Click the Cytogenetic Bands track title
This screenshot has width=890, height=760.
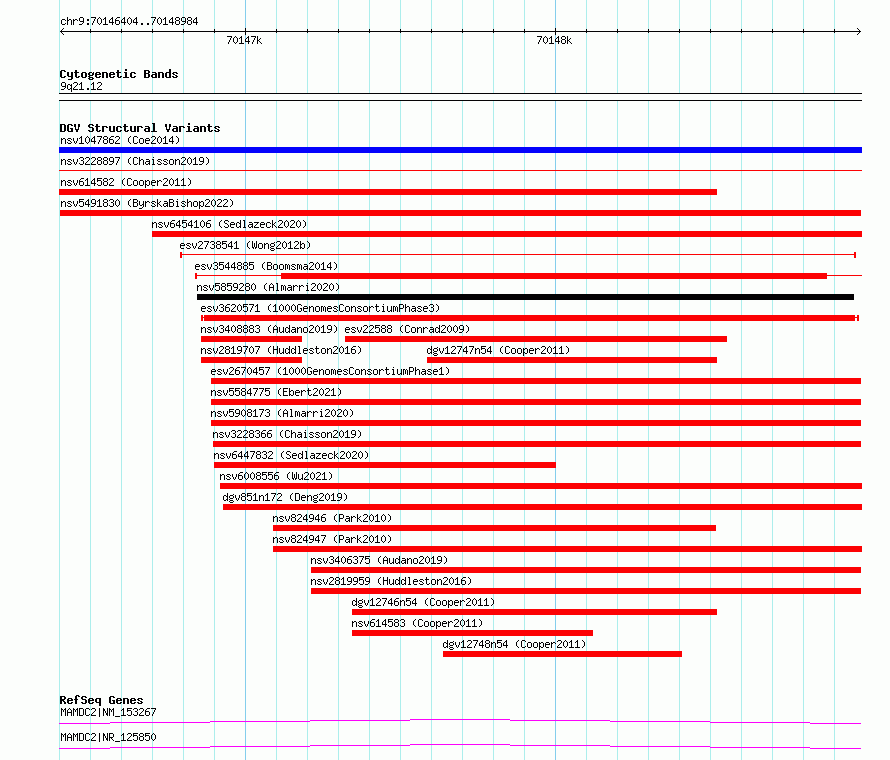click(119, 74)
